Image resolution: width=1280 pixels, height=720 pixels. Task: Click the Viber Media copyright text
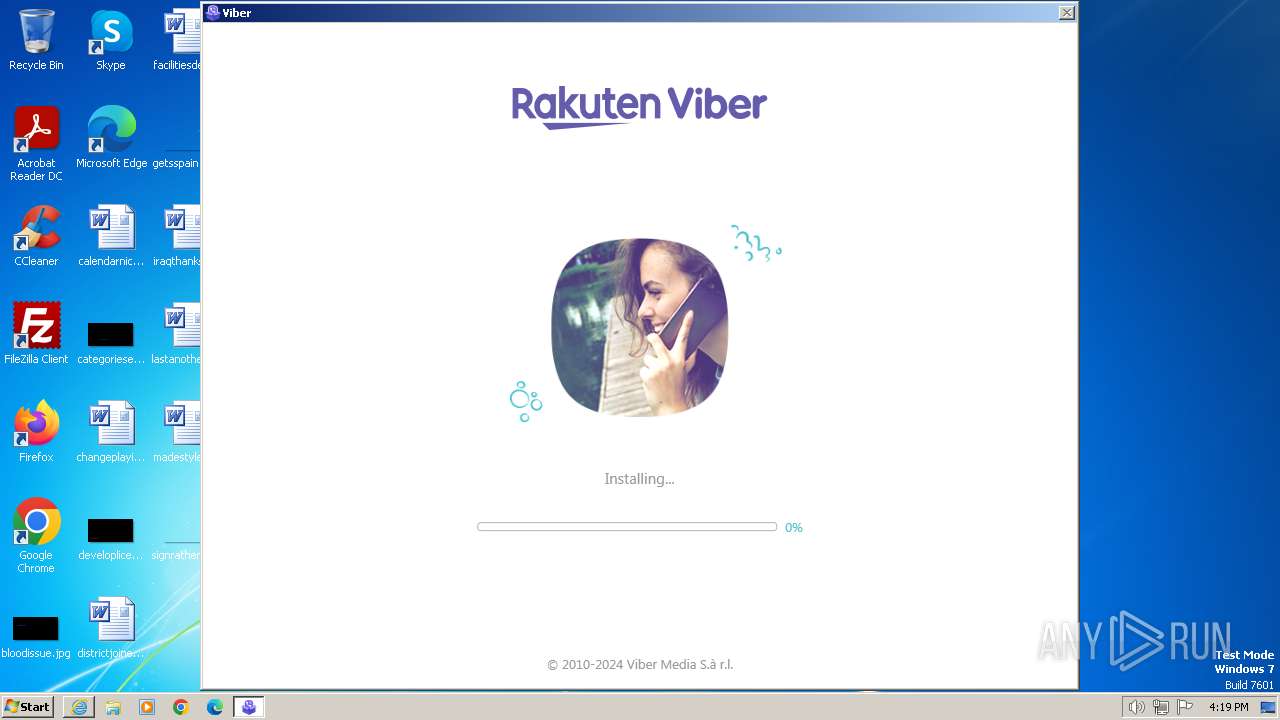(640, 665)
